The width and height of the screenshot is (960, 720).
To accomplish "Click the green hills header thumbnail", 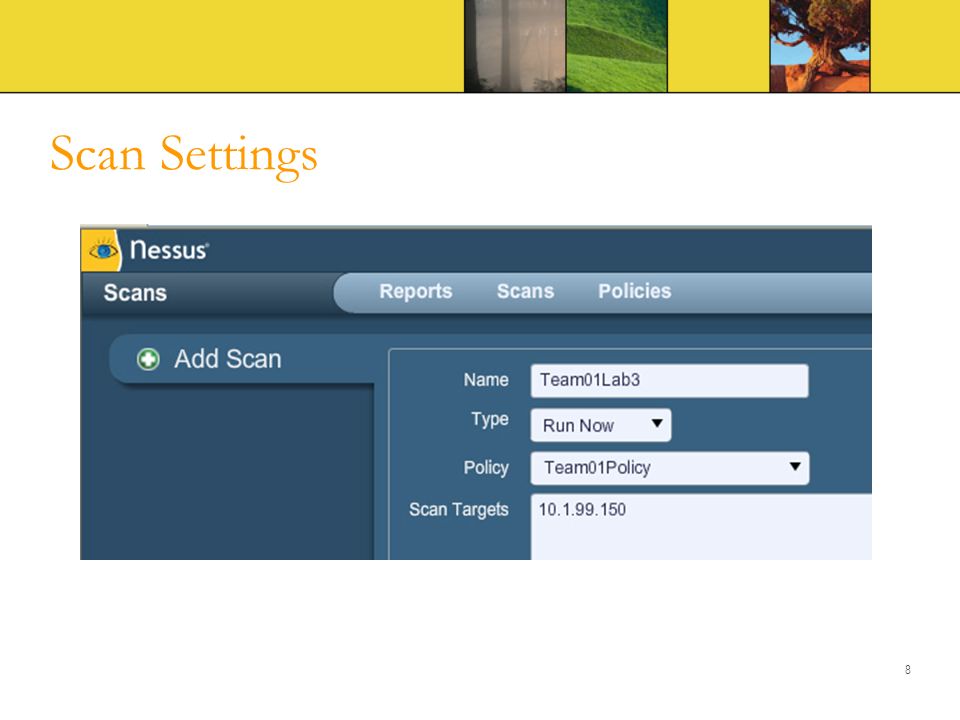I will (617, 46).
